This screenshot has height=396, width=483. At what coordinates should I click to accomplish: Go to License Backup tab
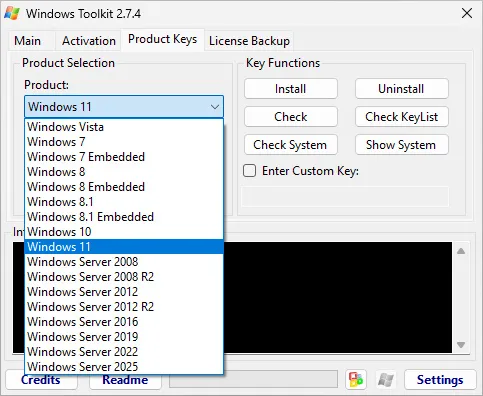249,41
